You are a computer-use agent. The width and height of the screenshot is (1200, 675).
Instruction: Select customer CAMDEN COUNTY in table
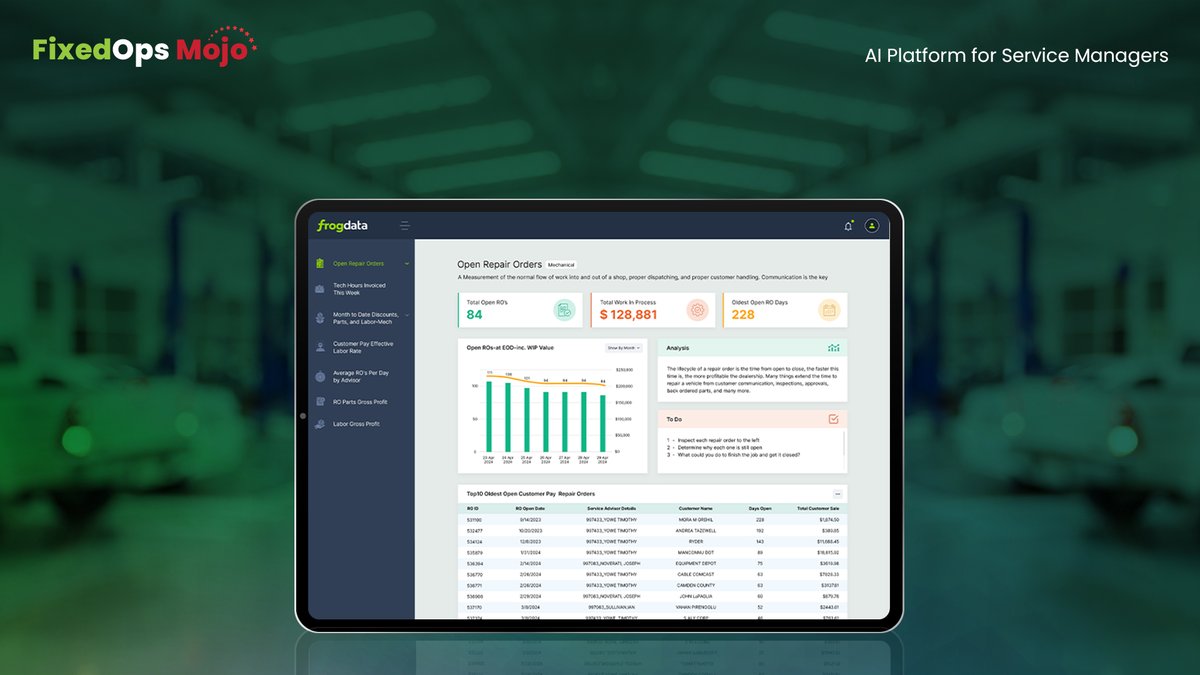[696, 585]
